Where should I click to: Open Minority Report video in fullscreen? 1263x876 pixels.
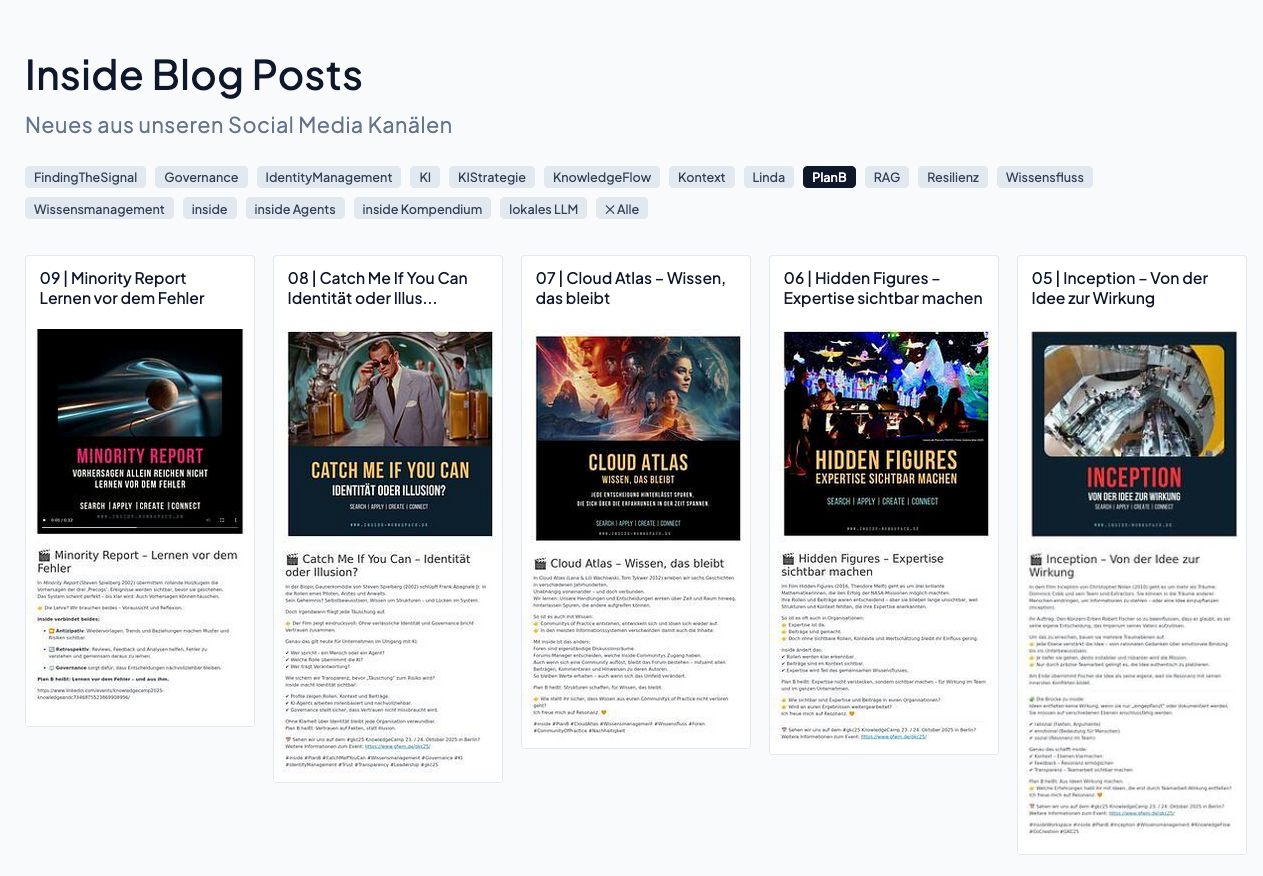(x=222, y=520)
